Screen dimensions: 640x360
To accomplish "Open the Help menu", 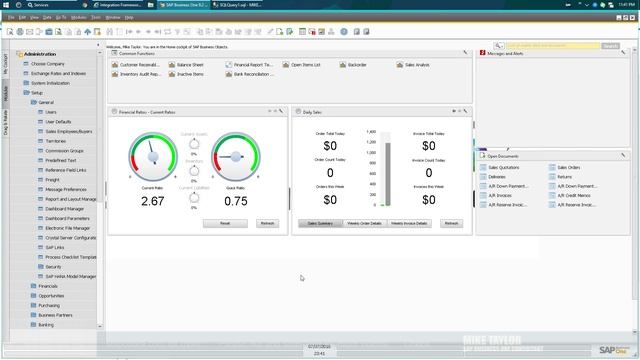I will pos(129,18).
